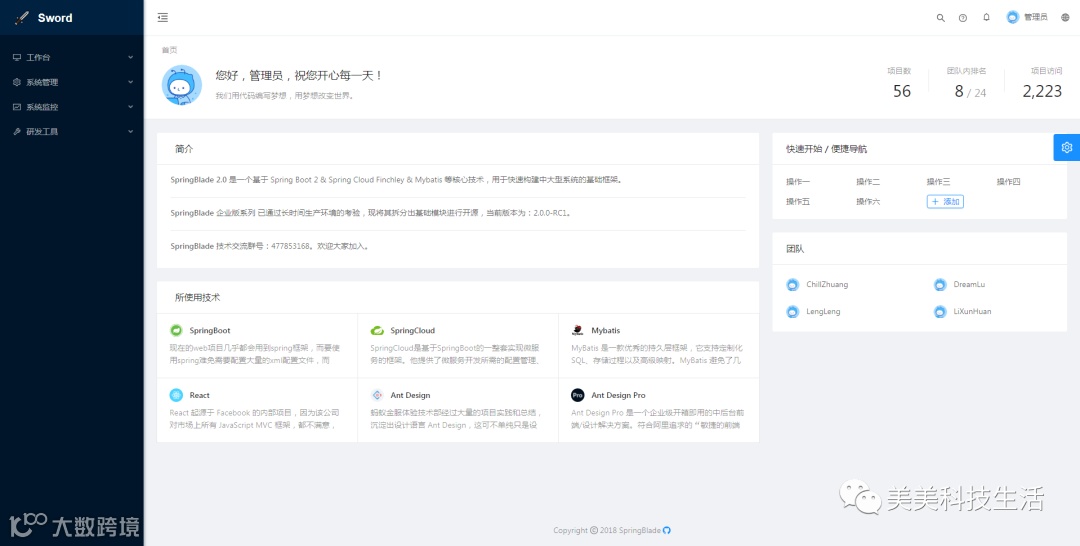Open the 操作六 shortcut link

pos(869,202)
